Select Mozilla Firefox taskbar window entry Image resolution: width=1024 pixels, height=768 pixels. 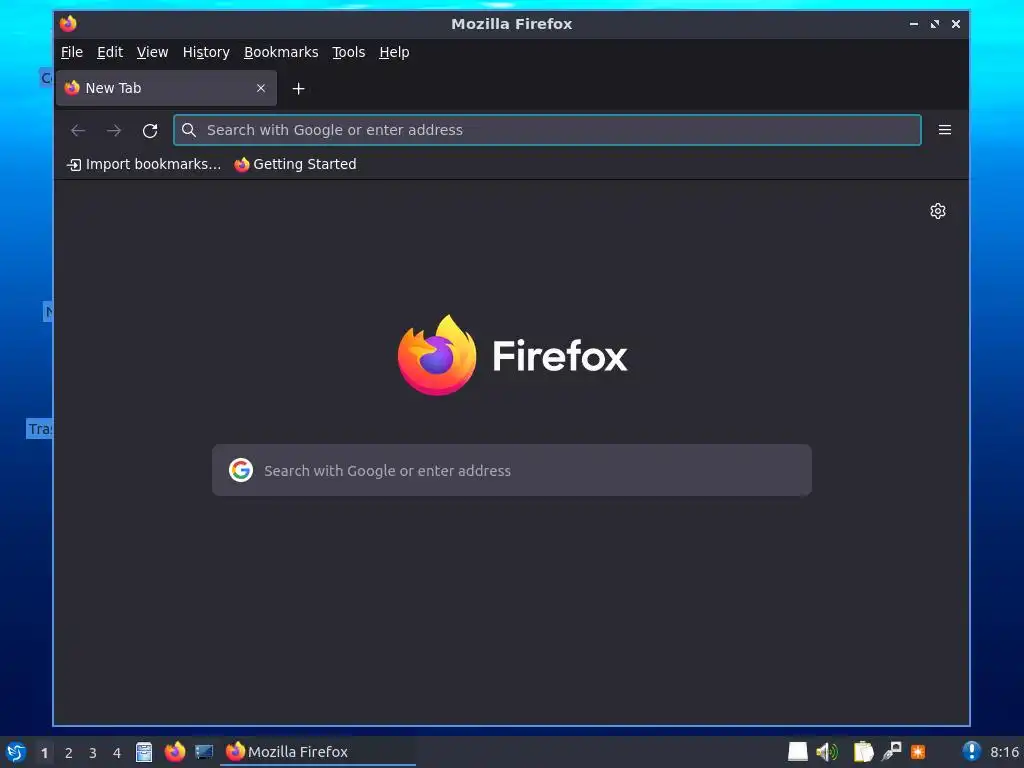[317, 752]
